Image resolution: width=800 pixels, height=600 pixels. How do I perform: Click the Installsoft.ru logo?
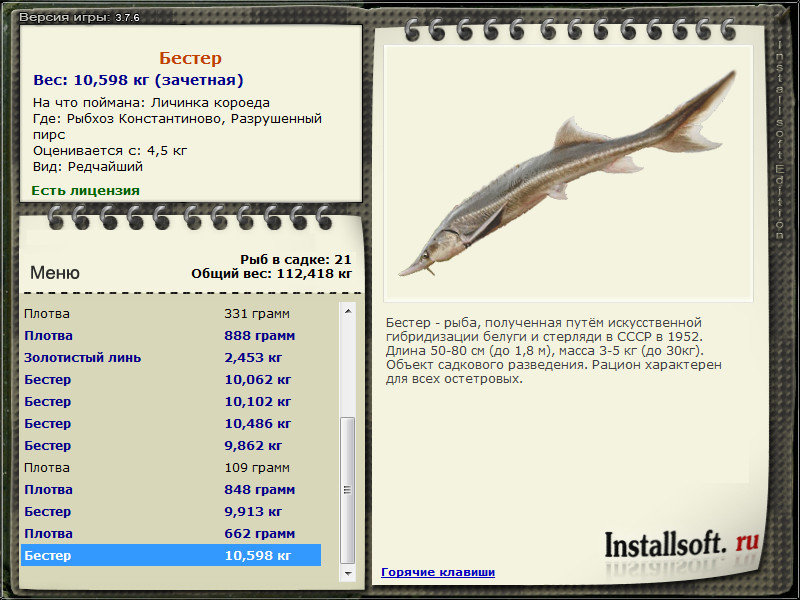(x=682, y=544)
